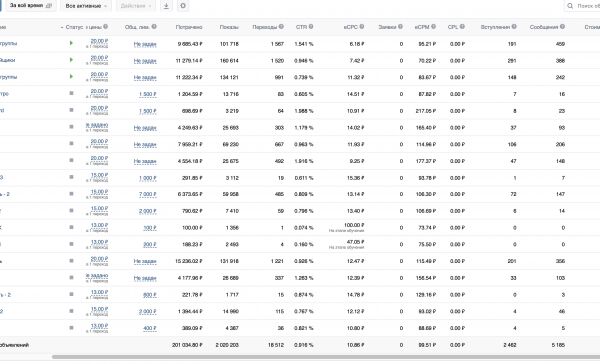Click stopped status square in 698.69 ₽ row
Image resolution: width=600 pixels, height=364 pixels.
pos(71,110)
